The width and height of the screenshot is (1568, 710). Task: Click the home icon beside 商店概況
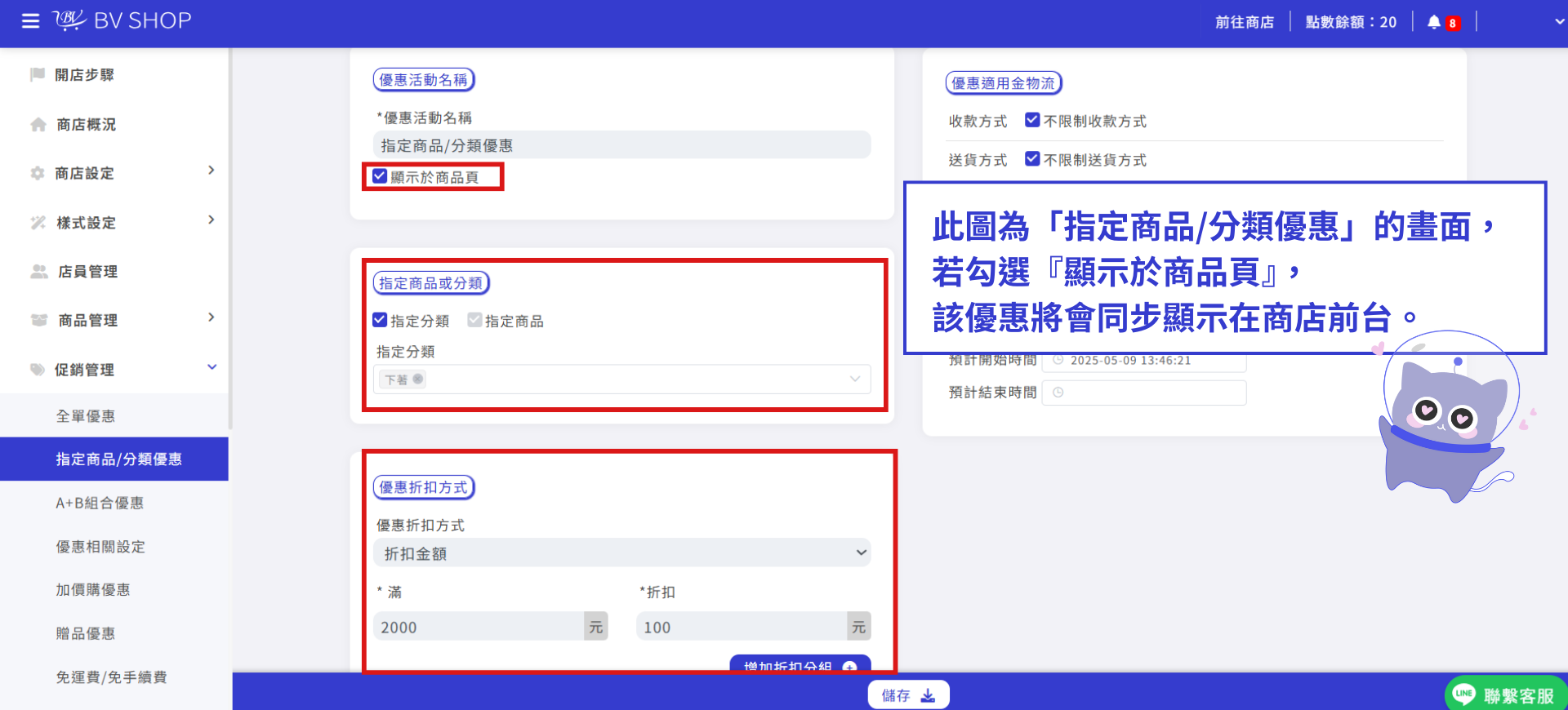click(38, 124)
